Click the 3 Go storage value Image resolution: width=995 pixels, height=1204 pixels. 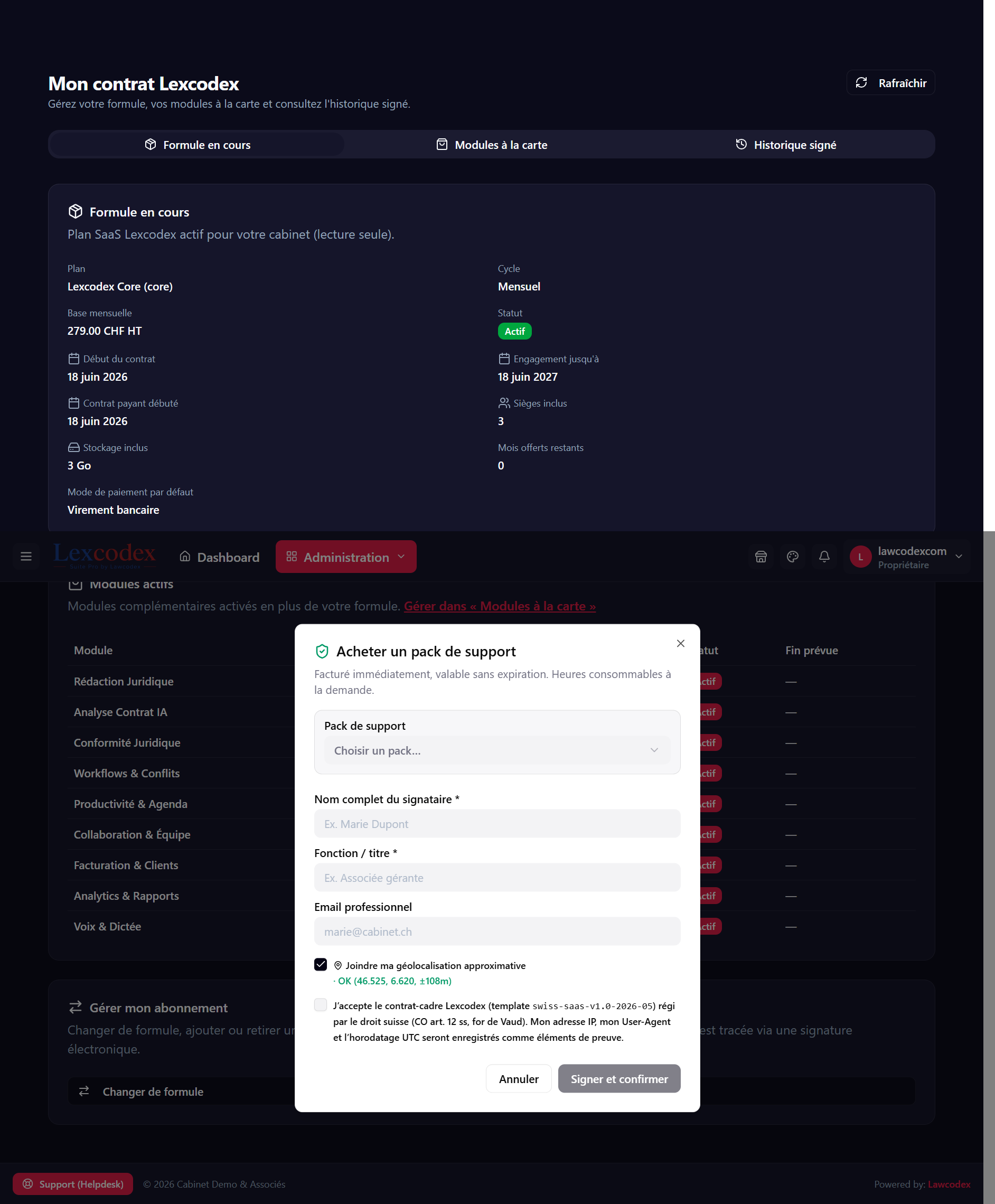point(79,466)
